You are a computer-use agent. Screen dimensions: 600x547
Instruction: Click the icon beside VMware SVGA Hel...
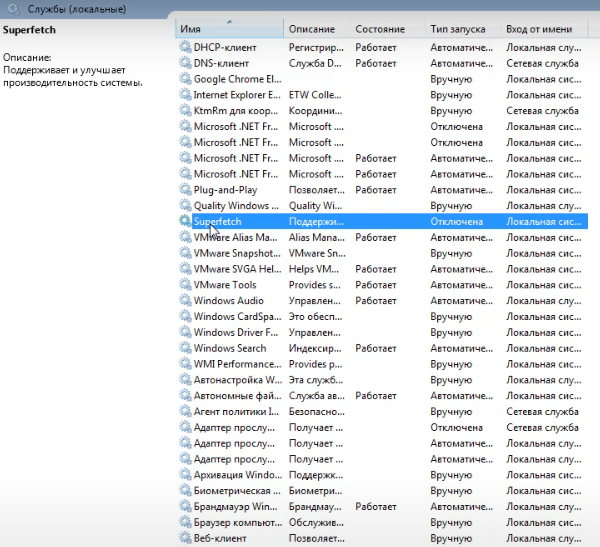click(x=185, y=269)
